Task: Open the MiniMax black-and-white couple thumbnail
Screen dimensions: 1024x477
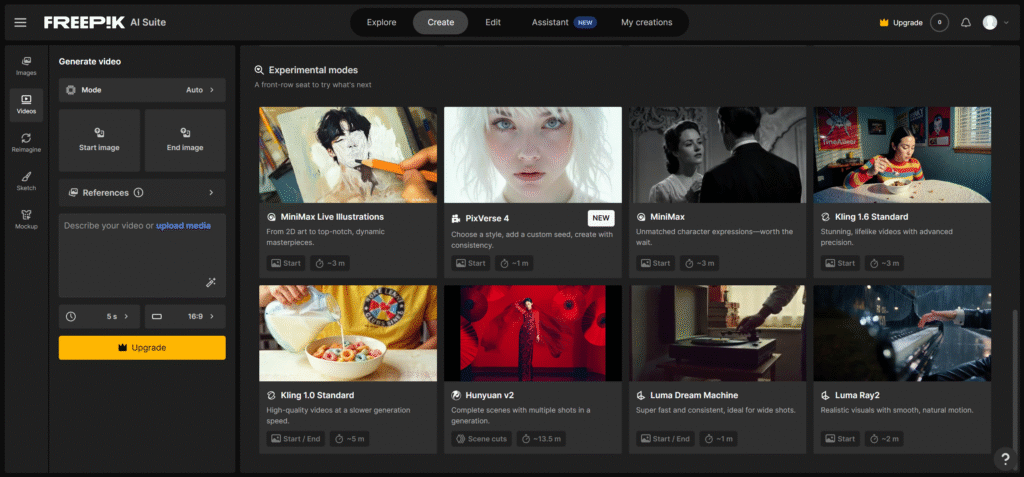Action: (718, 155)
